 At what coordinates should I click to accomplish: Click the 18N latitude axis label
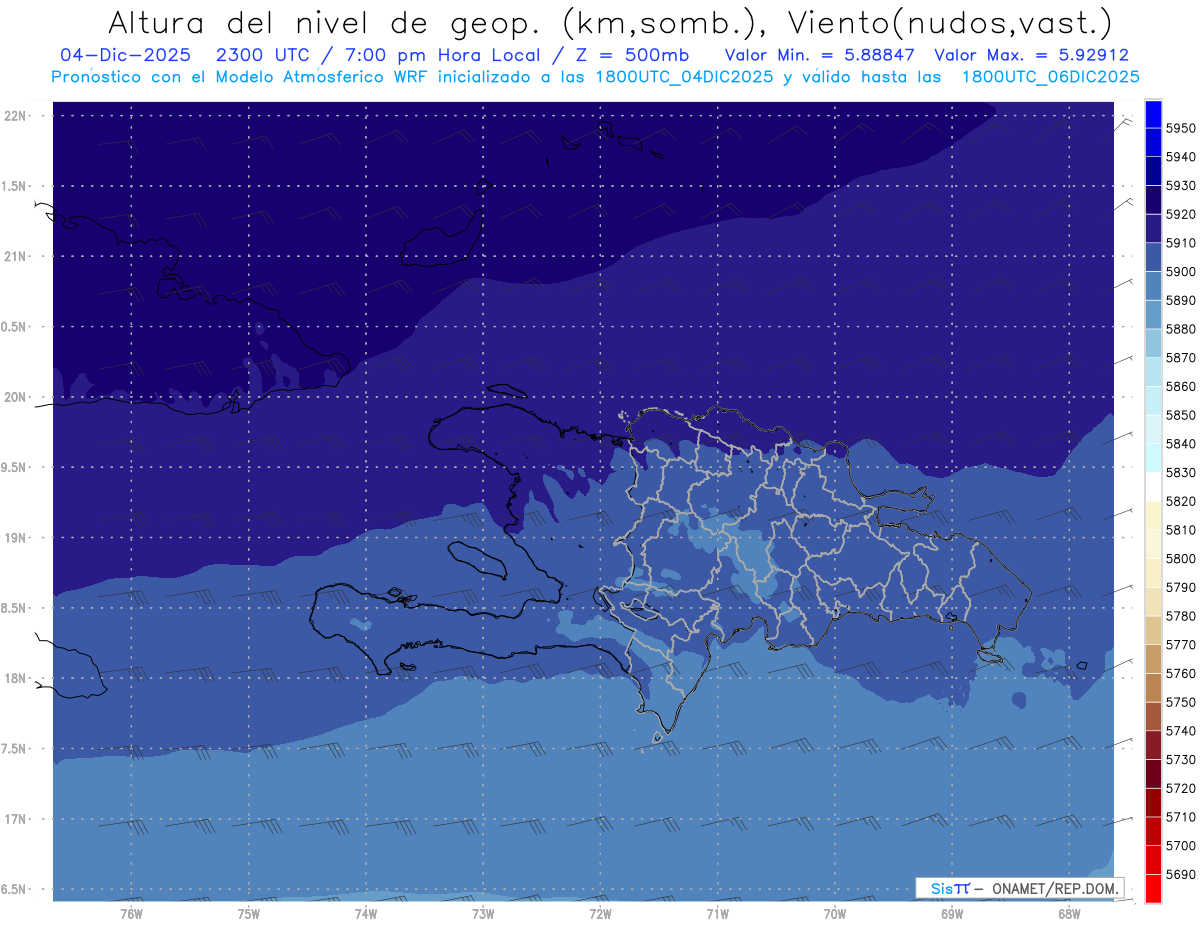(17, 678)
